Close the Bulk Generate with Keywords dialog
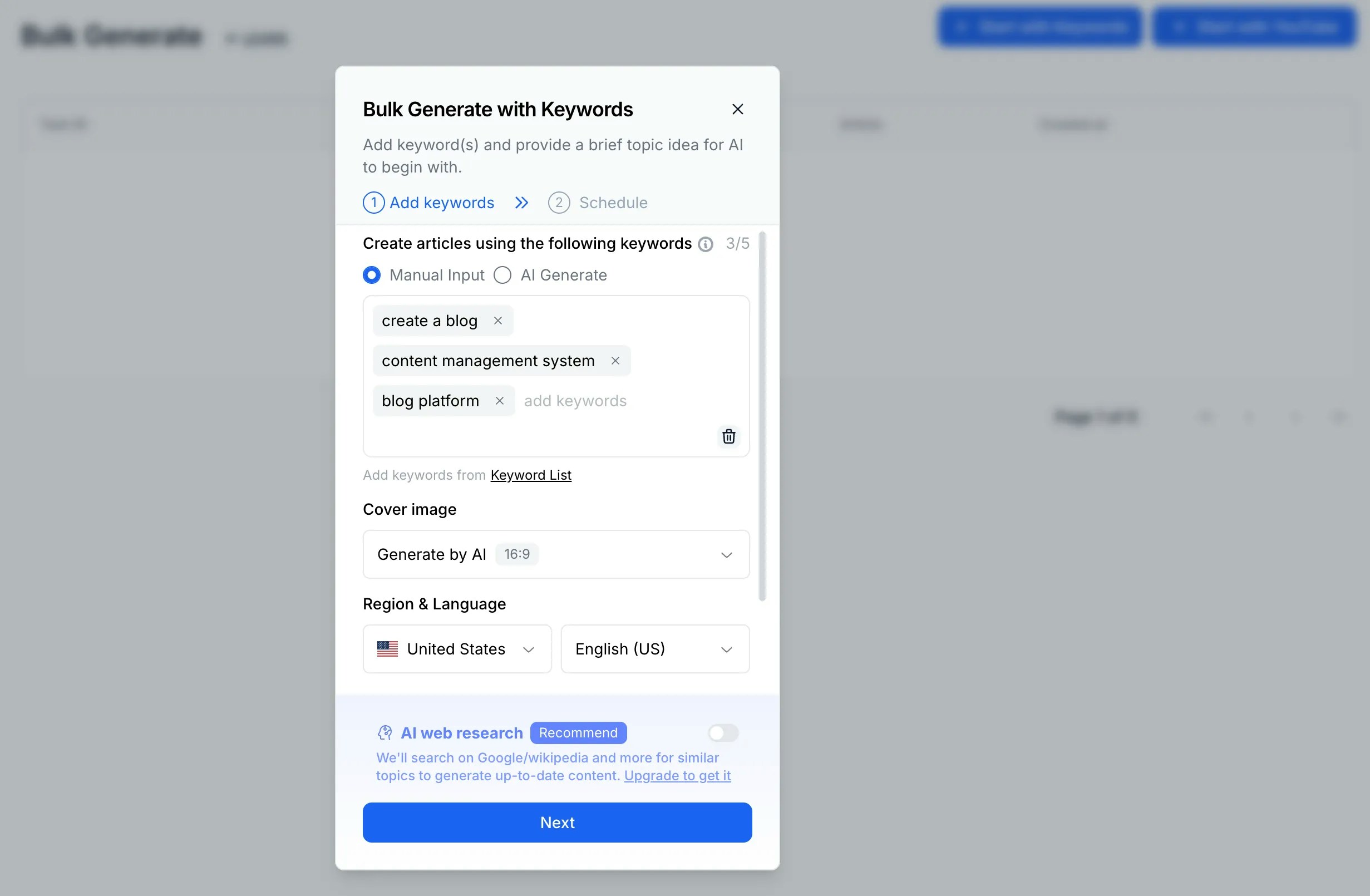Image resolution: width=1370 pixels, height=896 pixels. pyautogui.click(x=737, y=109)
